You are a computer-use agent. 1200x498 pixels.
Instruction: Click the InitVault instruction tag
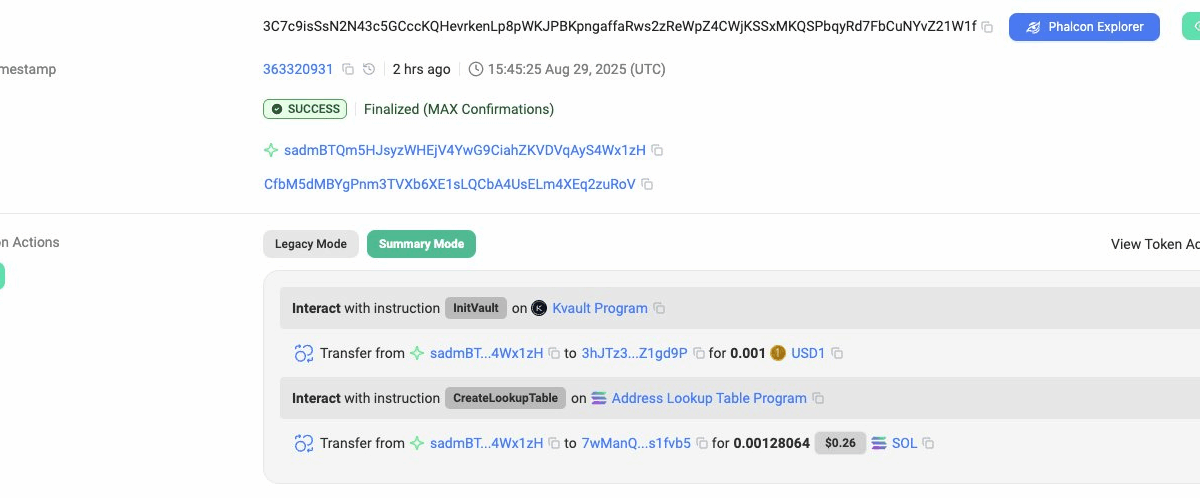[x=476, y=308]
